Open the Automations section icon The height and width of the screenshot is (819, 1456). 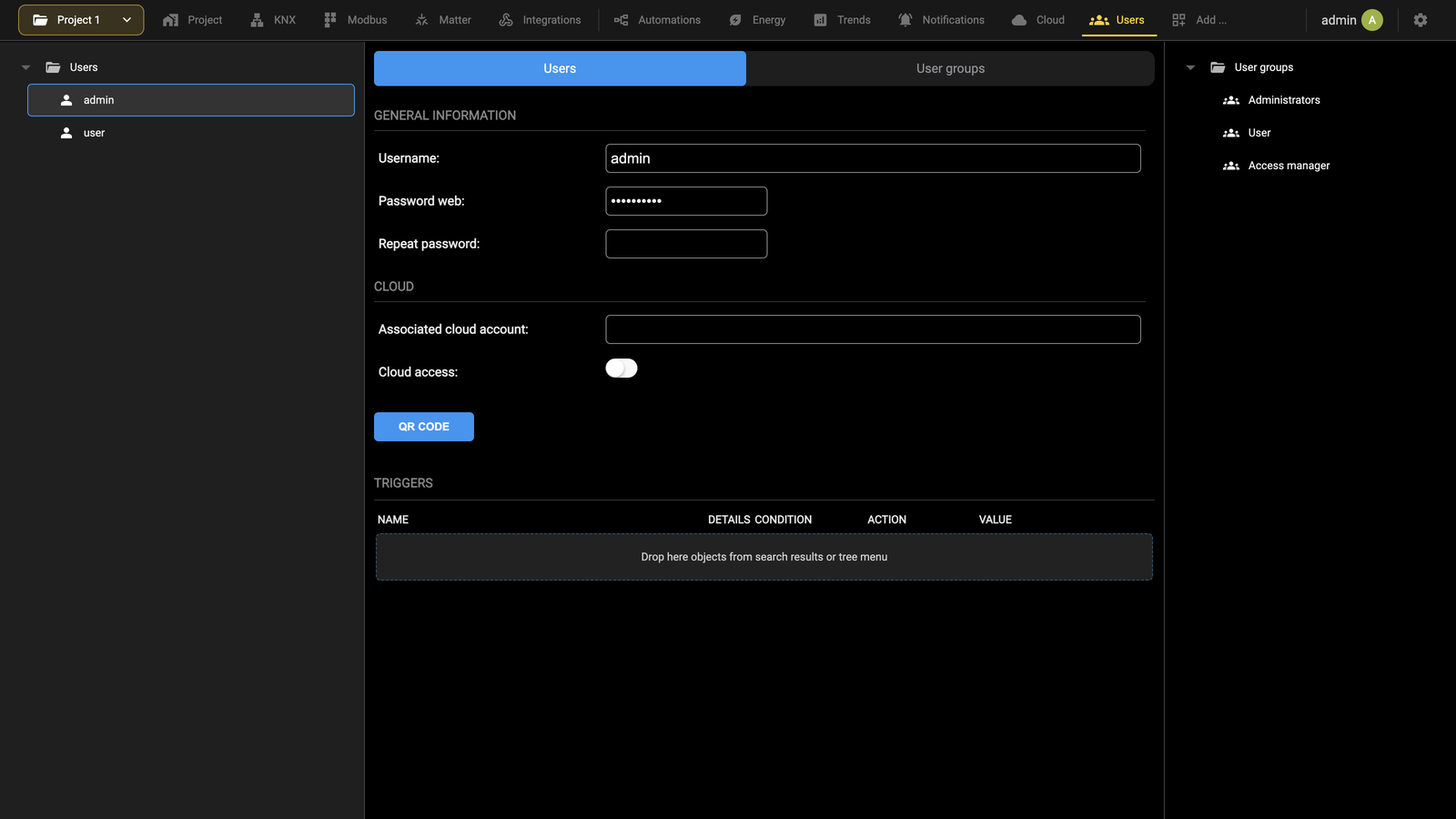621,20
